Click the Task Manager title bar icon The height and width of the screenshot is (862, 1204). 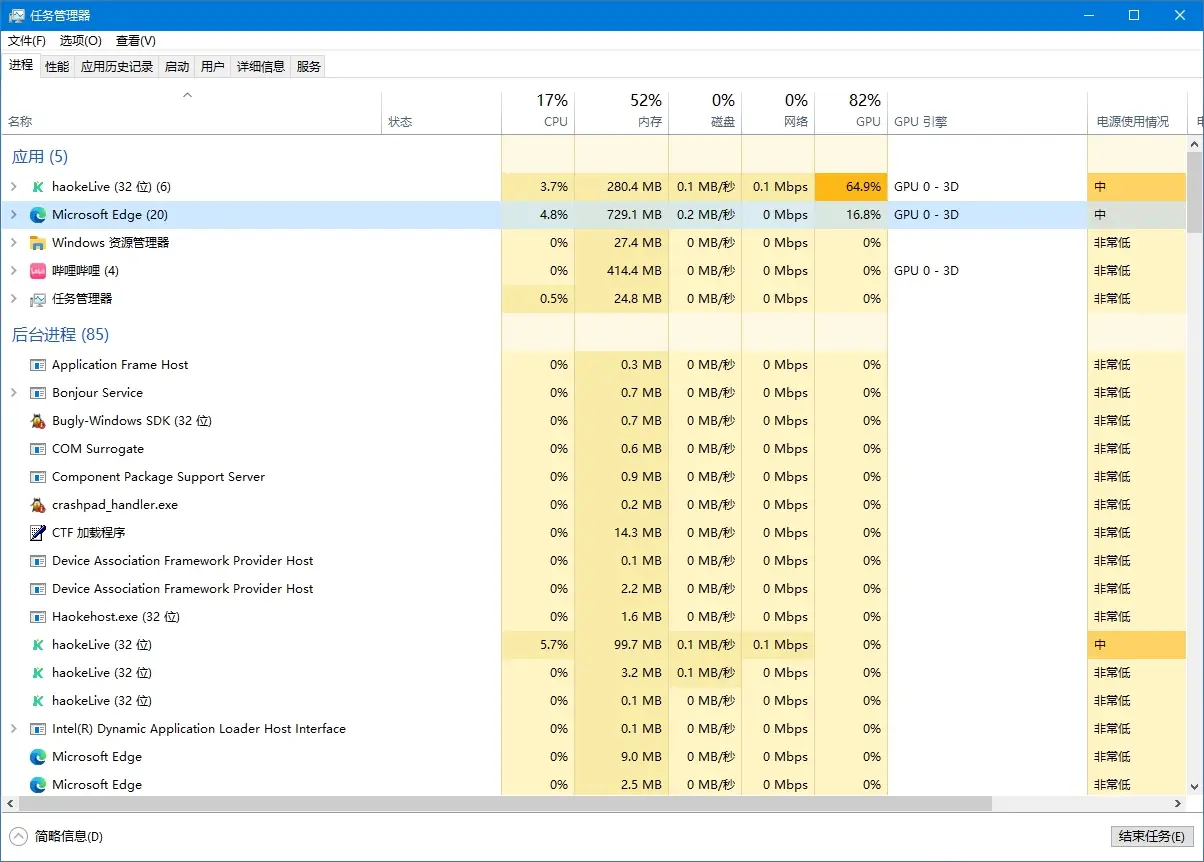[17, 15]
